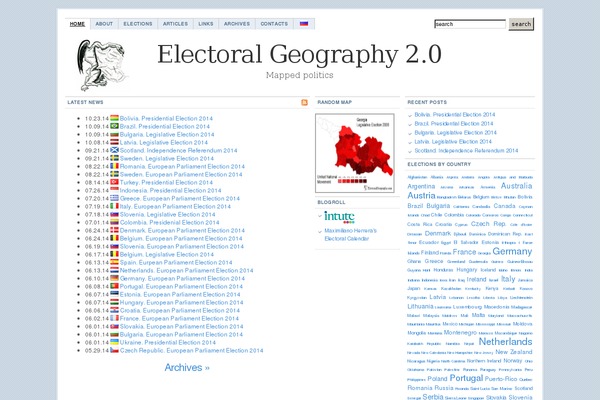Click the Hungary flag icon in the news list
Viewport: 600px width, 400px height.
(114, 302)
